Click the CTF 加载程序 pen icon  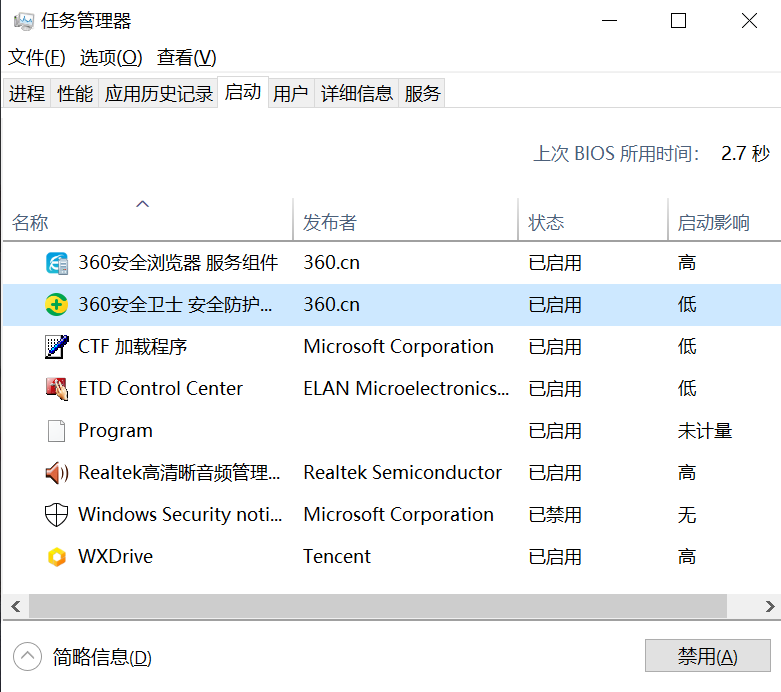pos(58,347)
